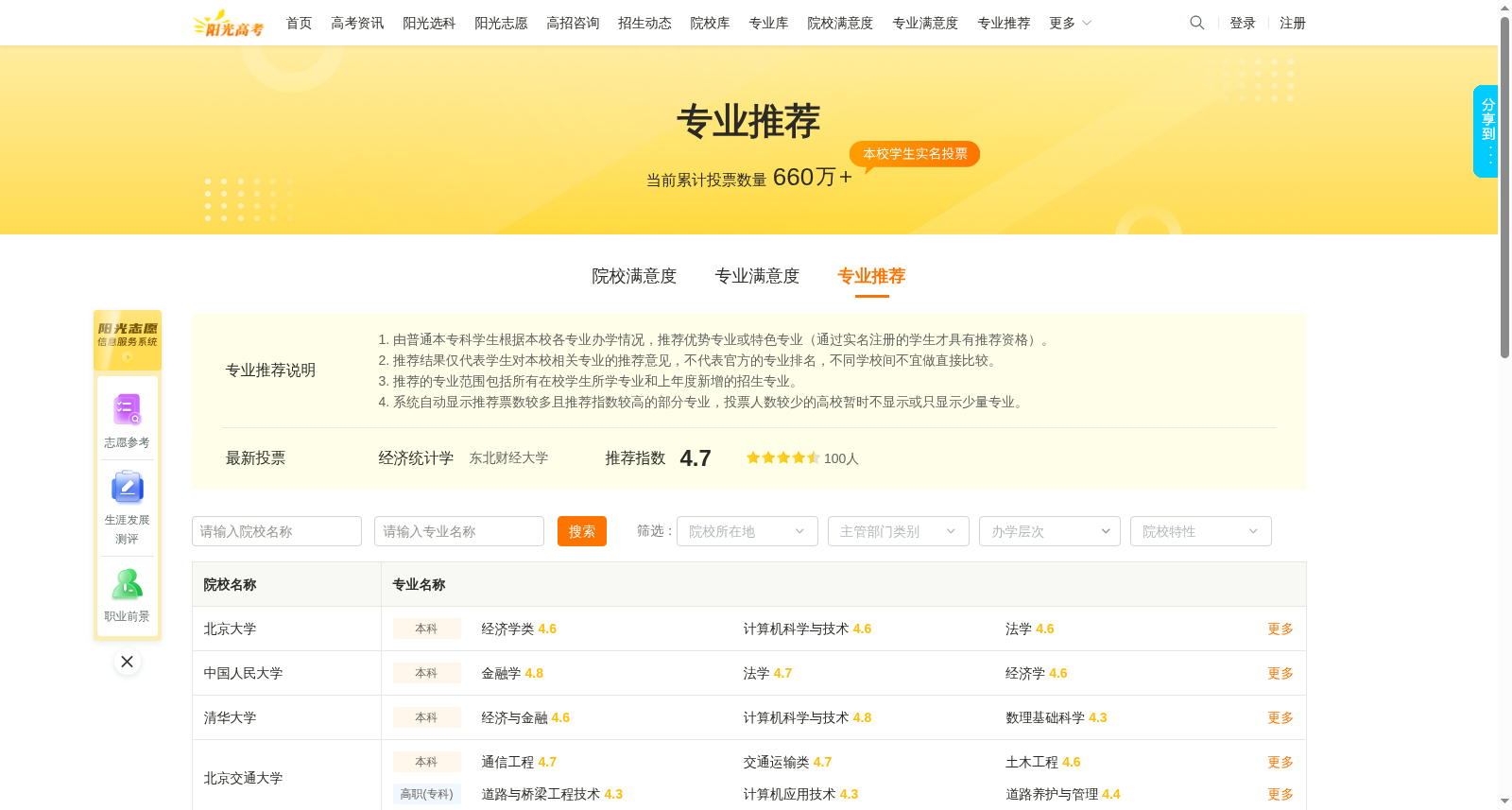The height and width of the screenshot is (810, 1512).
Task: Open 院校满意度 in top navigation bar
Action: click(840, 23)
